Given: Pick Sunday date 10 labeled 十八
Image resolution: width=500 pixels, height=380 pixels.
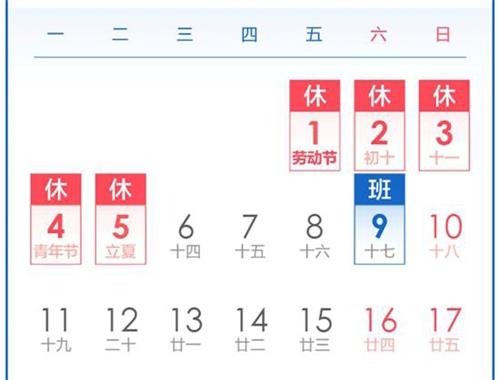Looking at the screenshot, I should [x=445, y=236].
